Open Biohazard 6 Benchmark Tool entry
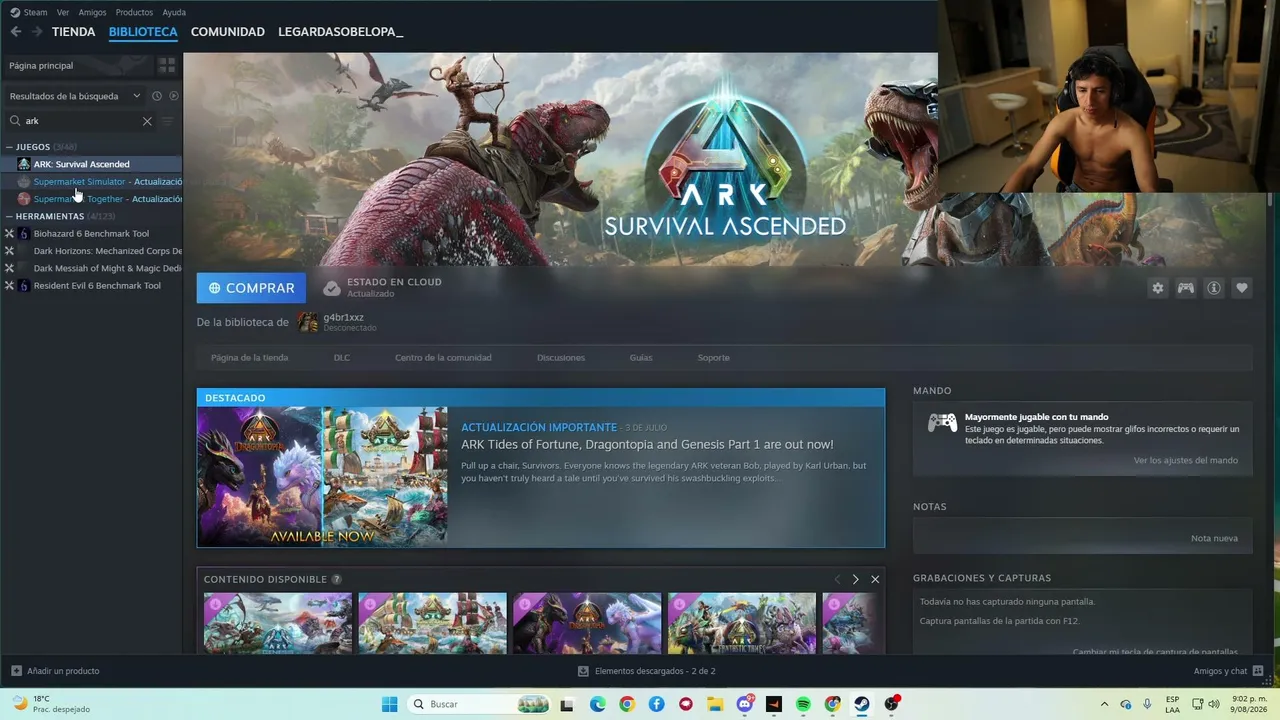The width and height of the screenshot is (1280, 720). [x=92, y=234]
